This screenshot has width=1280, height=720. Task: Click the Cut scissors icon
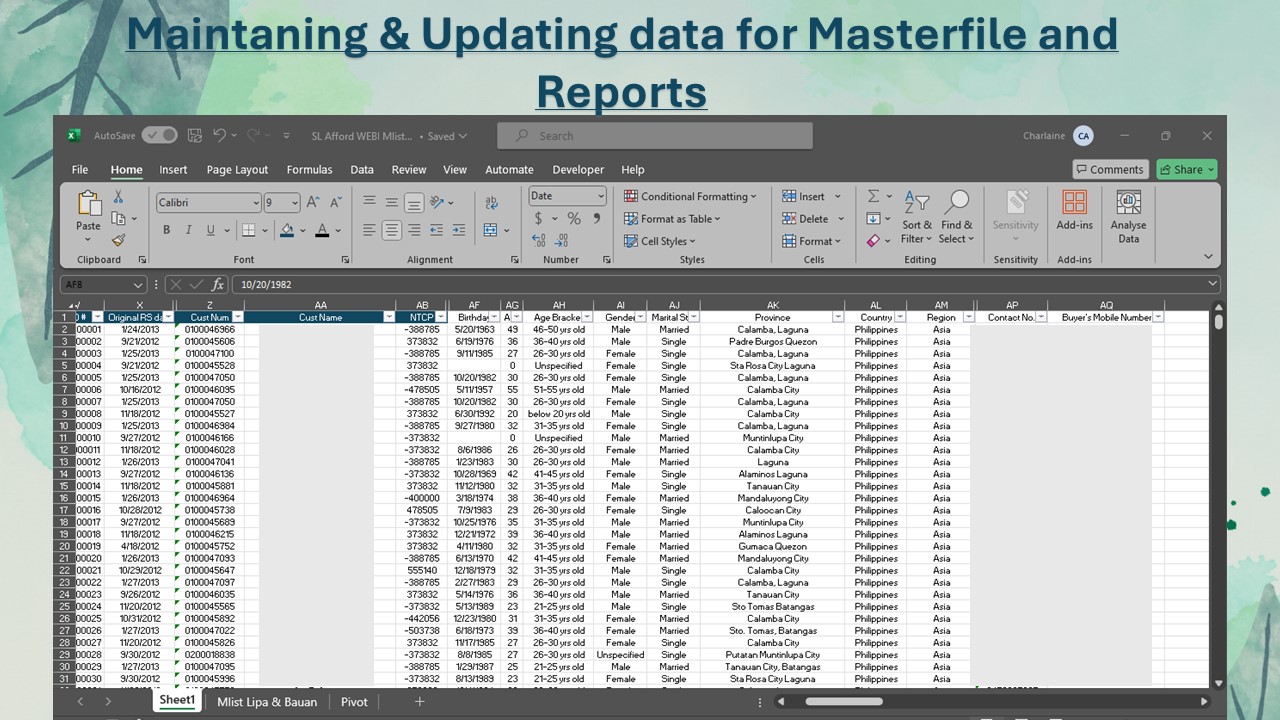click(x=118, y=197)
